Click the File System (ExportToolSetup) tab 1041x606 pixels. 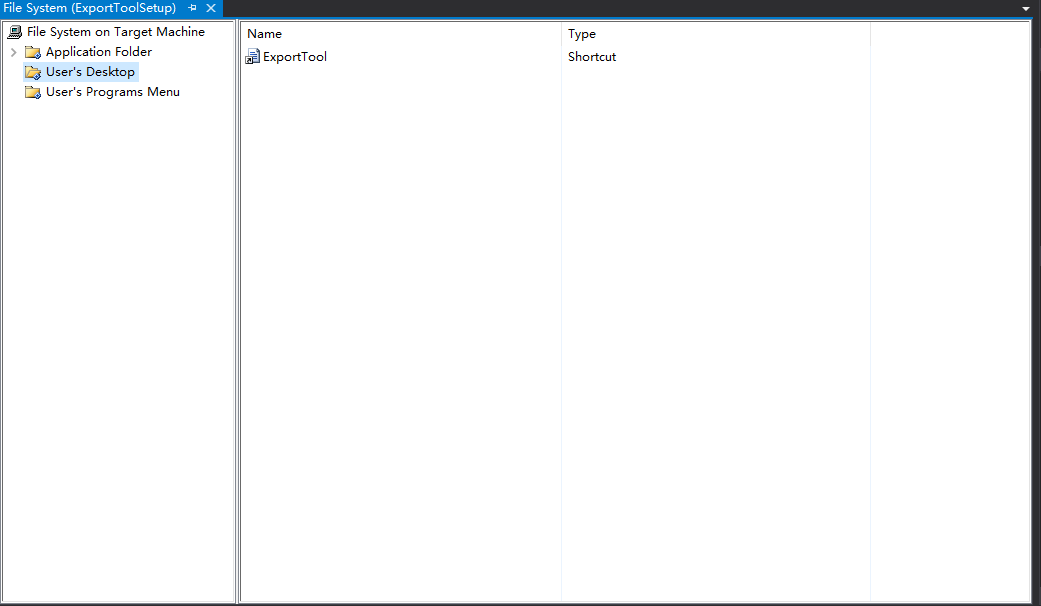[x=90, y=8]
